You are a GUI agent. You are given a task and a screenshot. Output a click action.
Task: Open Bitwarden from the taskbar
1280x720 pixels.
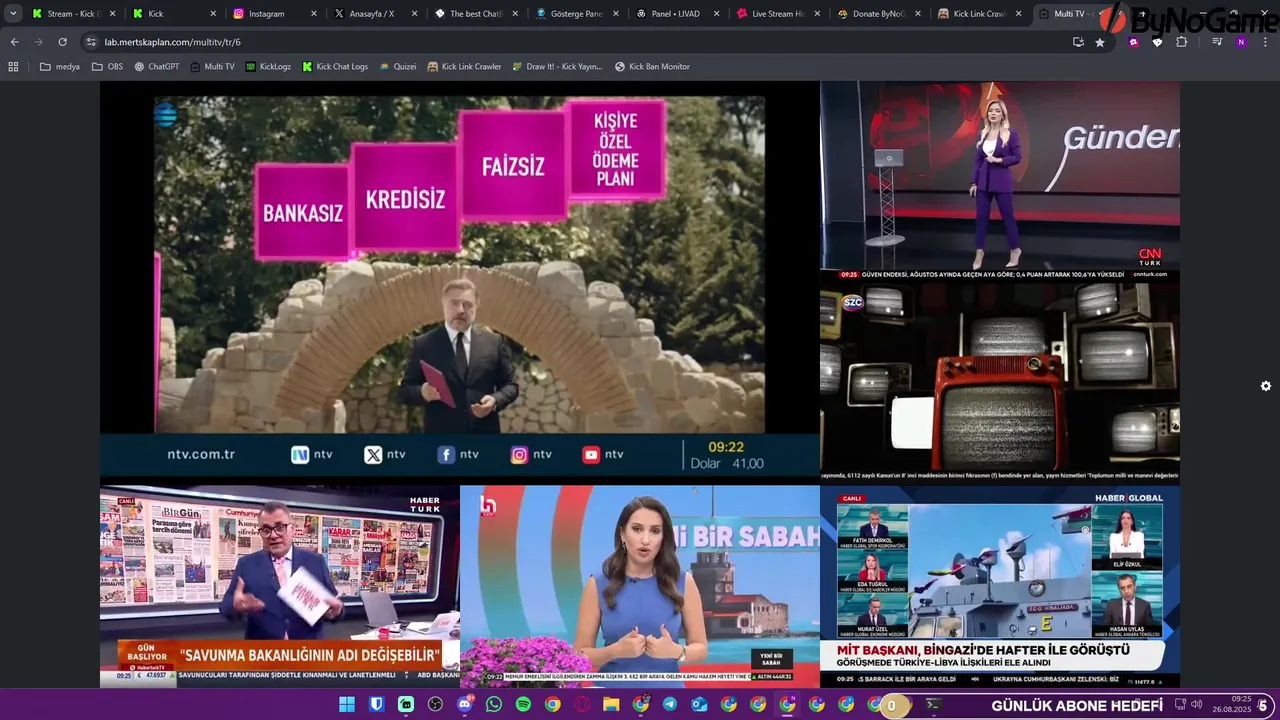click(x=376, y=705)
